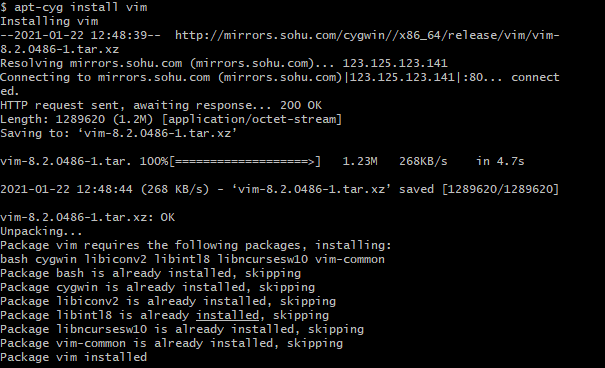Click the final 'Package vim installed' line
Viewport: 605px width, 368px height.
coord(73,357)
